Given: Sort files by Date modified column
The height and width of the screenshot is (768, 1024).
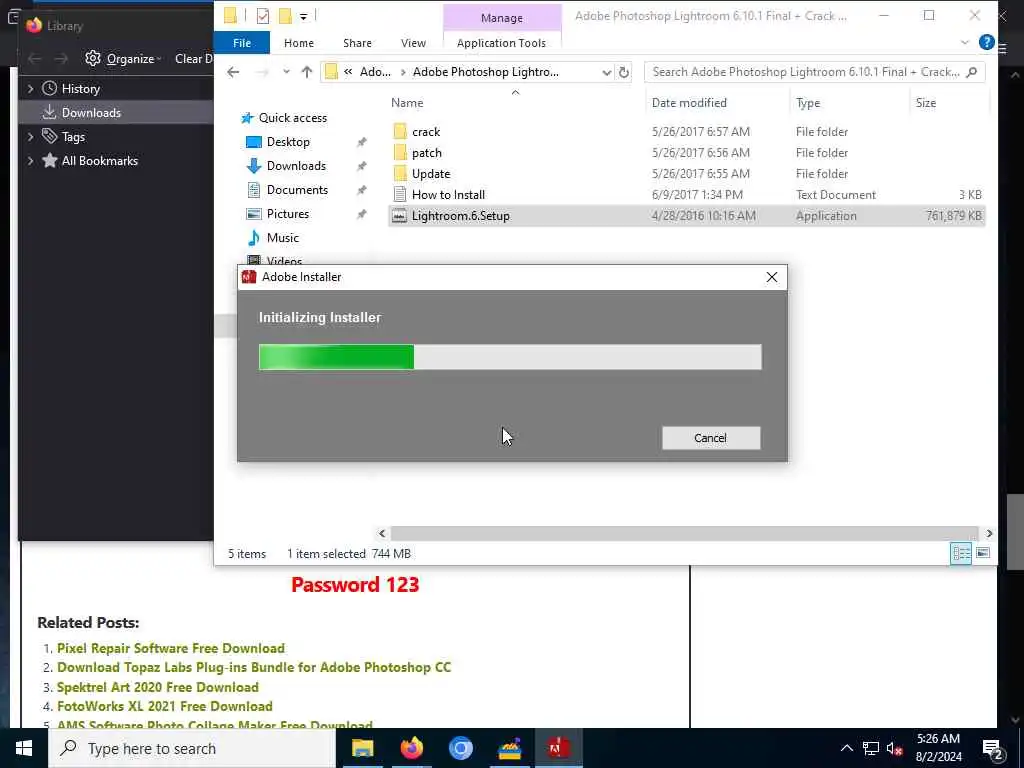Looking at the screenshot, I should pyautogui.click(x=689, y=103).
